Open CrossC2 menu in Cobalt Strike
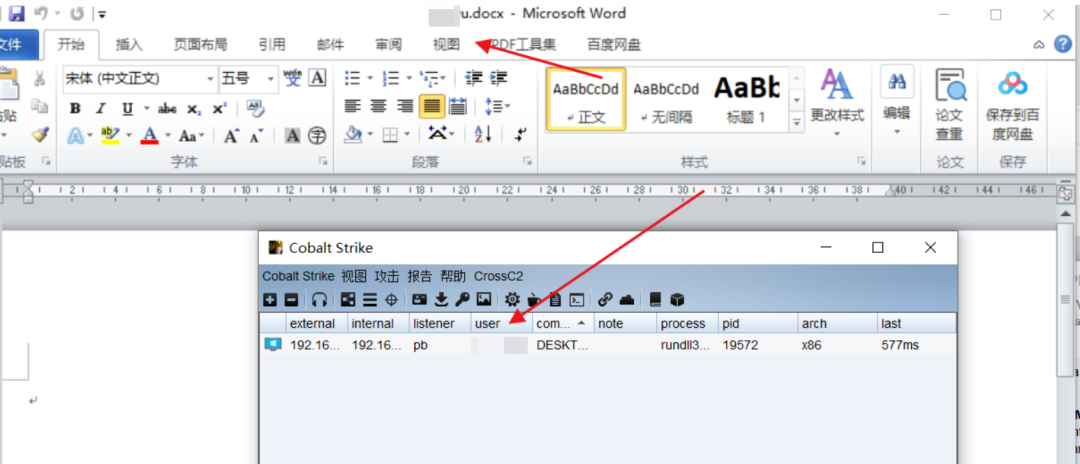 click(x=499, y=276)
